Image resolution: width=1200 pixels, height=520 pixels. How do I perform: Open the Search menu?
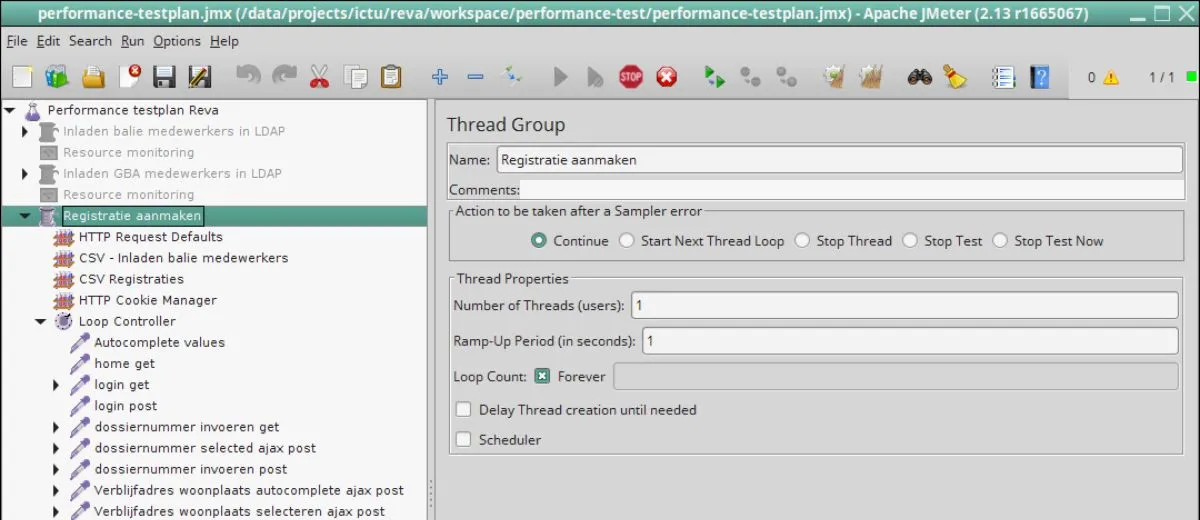click(x=90, y=41)
